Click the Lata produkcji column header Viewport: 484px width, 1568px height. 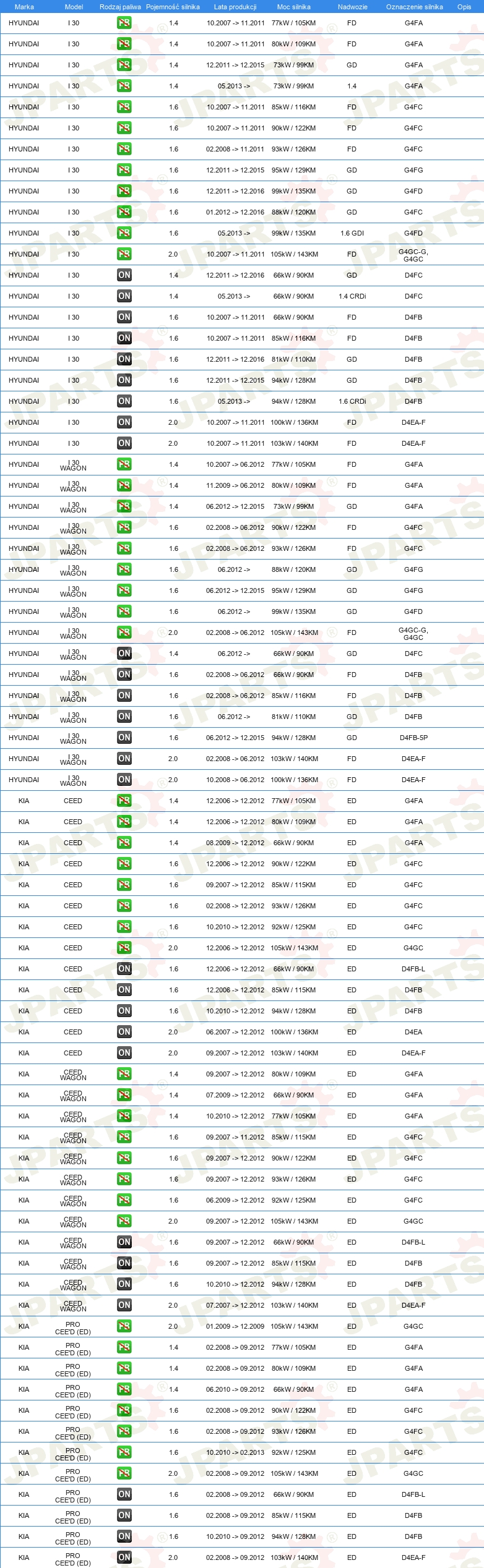(x=235, y=7)
